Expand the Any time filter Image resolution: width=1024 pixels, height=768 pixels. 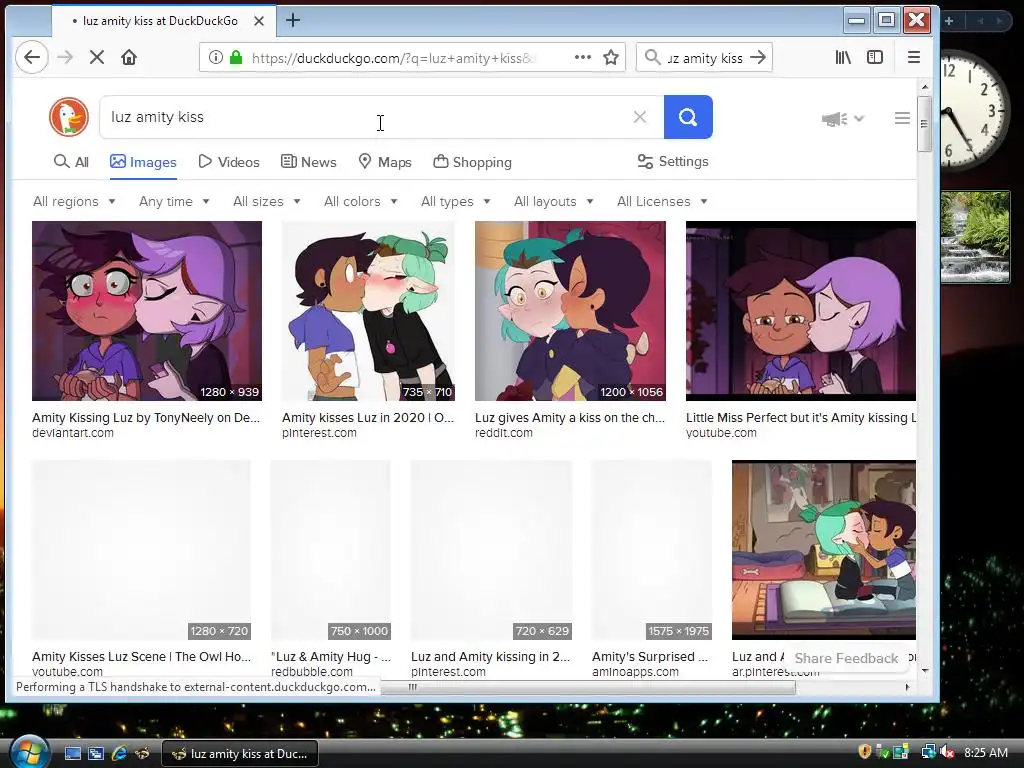click(174, 201)
